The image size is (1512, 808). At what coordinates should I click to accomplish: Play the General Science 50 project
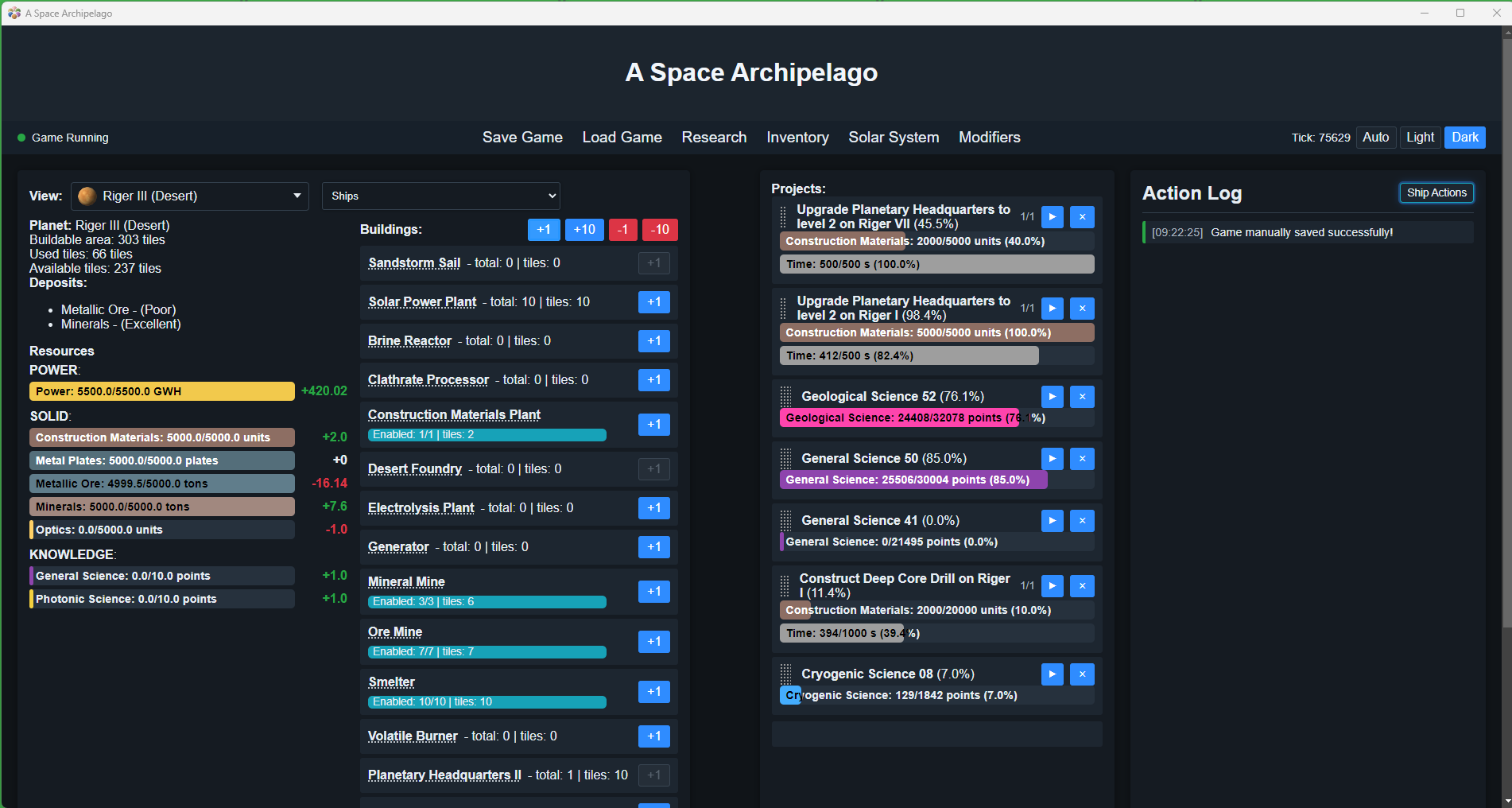1052,459
